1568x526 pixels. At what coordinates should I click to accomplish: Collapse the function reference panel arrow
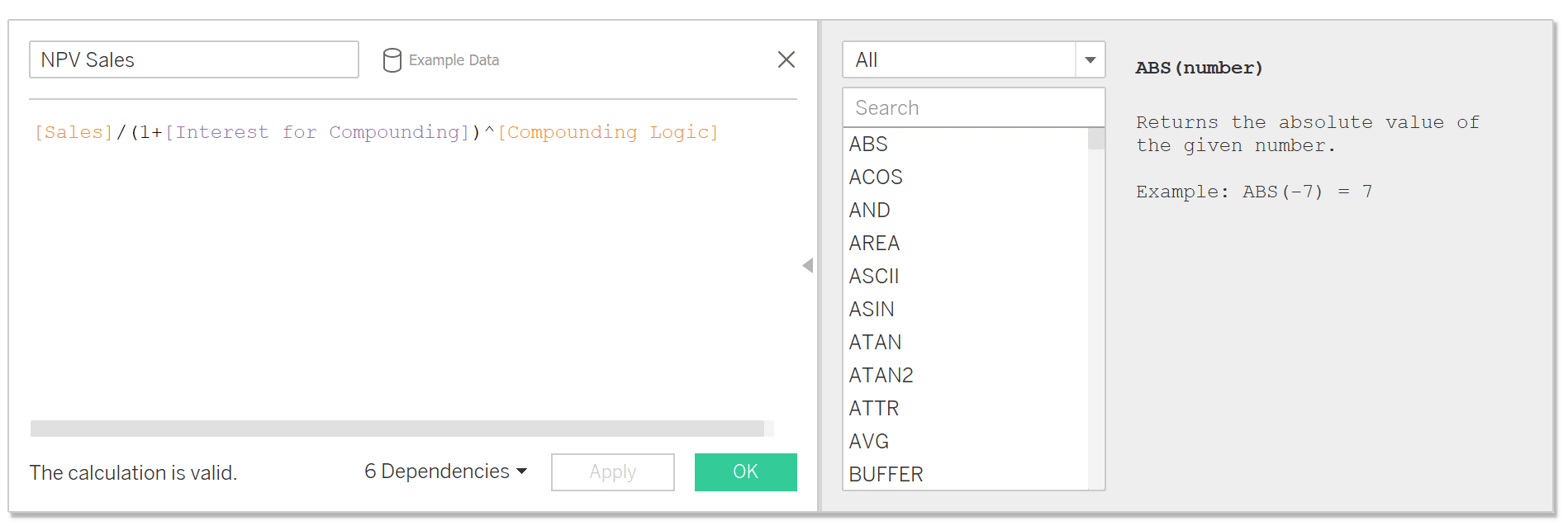[808, 266]
